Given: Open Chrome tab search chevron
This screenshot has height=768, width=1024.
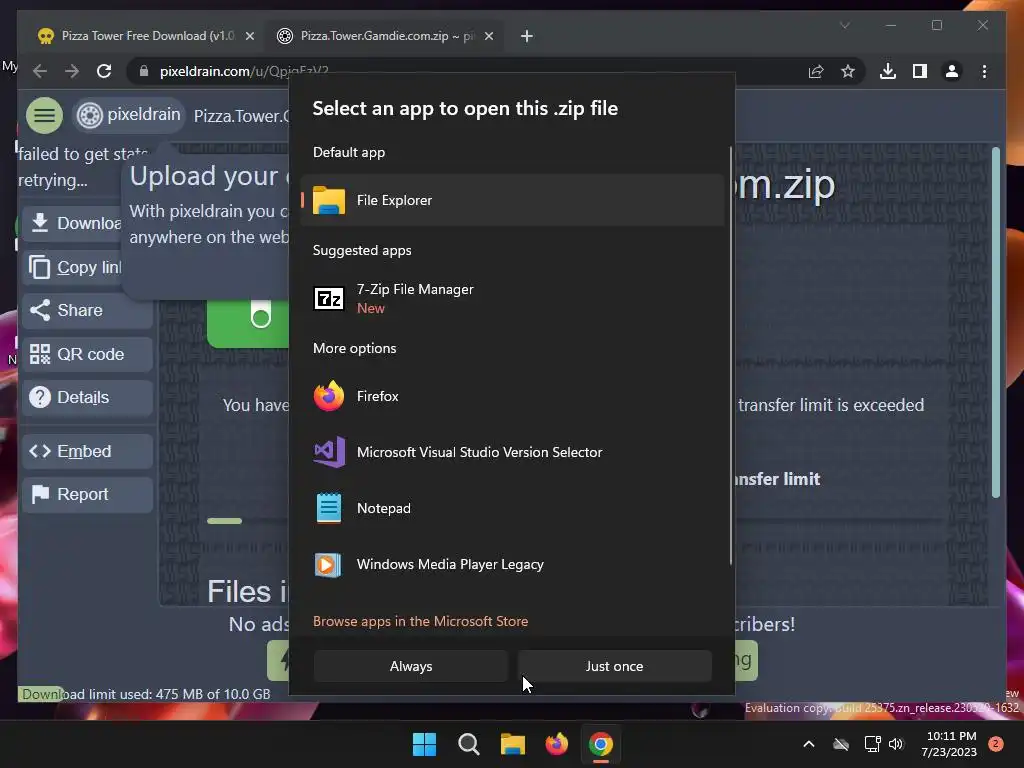Looking at the screenshot, I should point(845,25).
